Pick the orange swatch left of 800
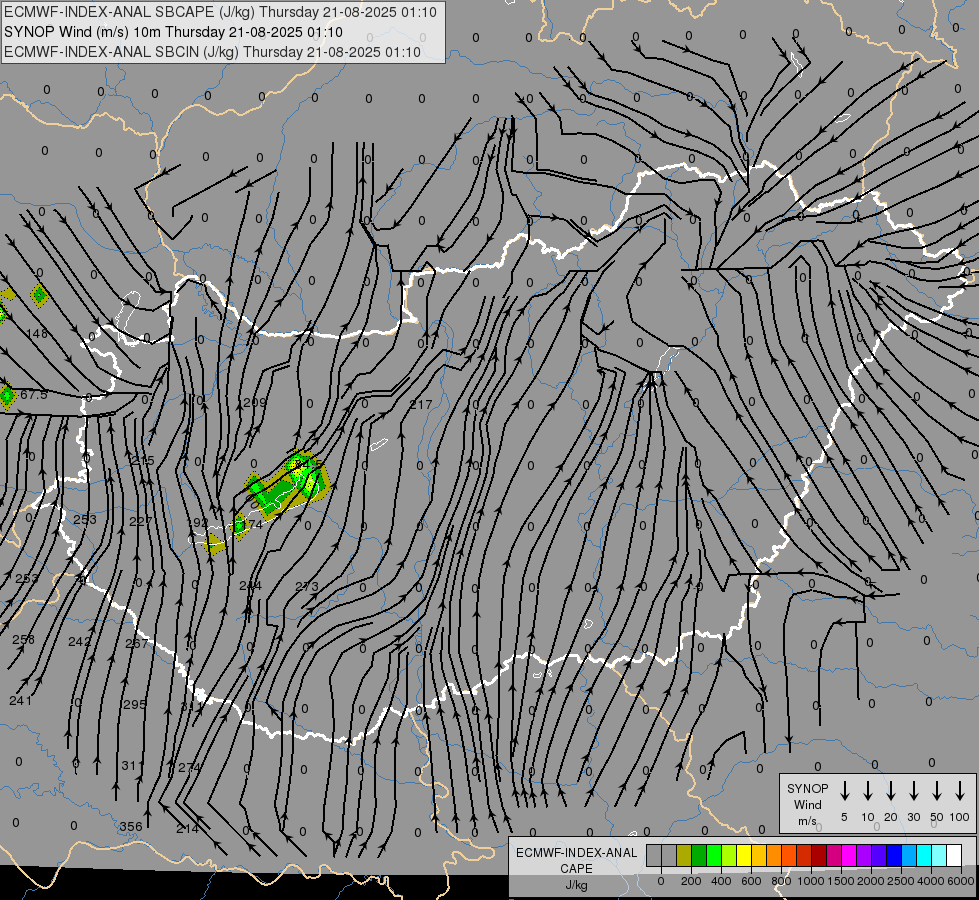The height and width of the screenshot is (900, 979). coord(774,855)
